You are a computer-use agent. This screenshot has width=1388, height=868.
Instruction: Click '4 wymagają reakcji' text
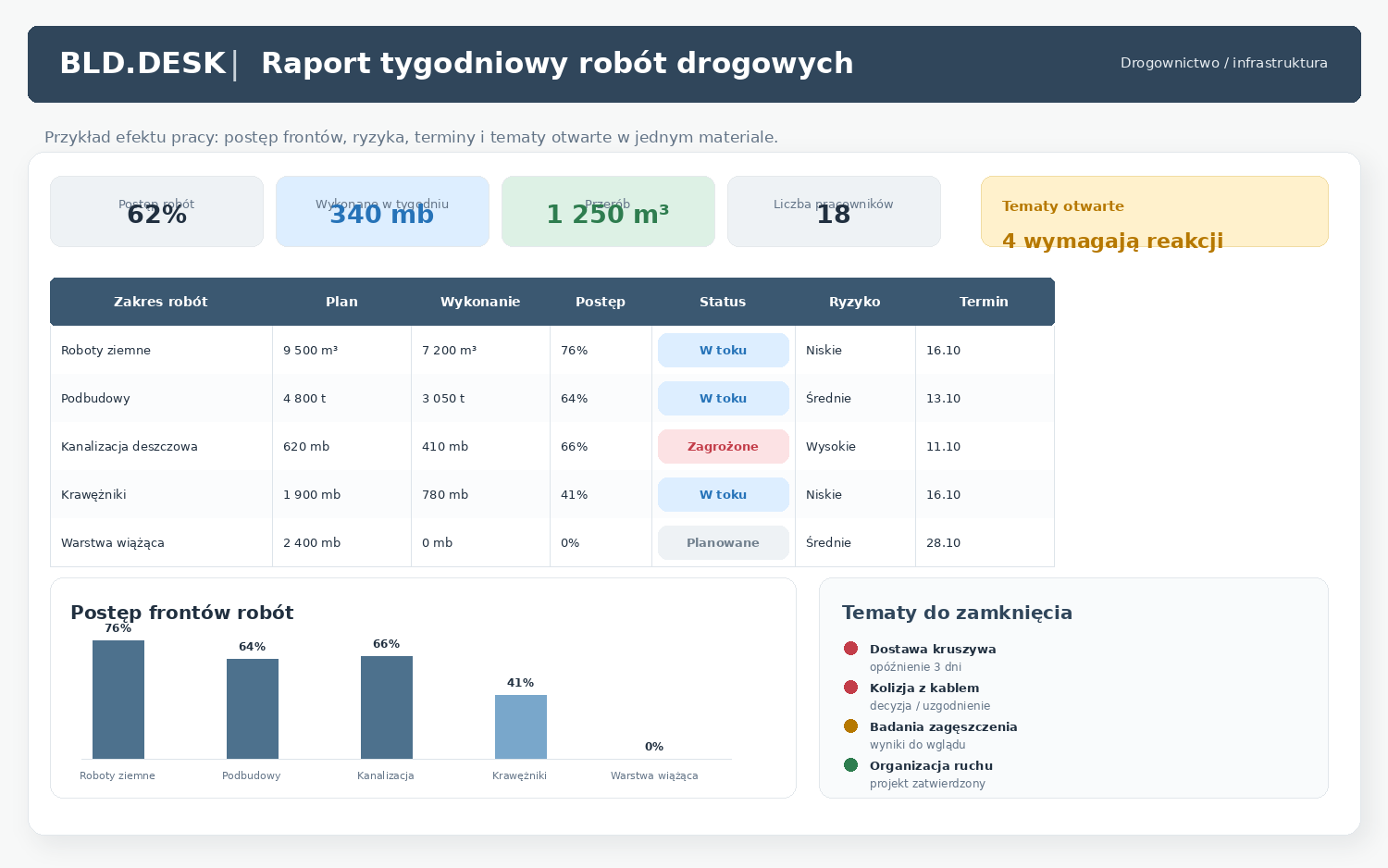tap(1112, 241)
